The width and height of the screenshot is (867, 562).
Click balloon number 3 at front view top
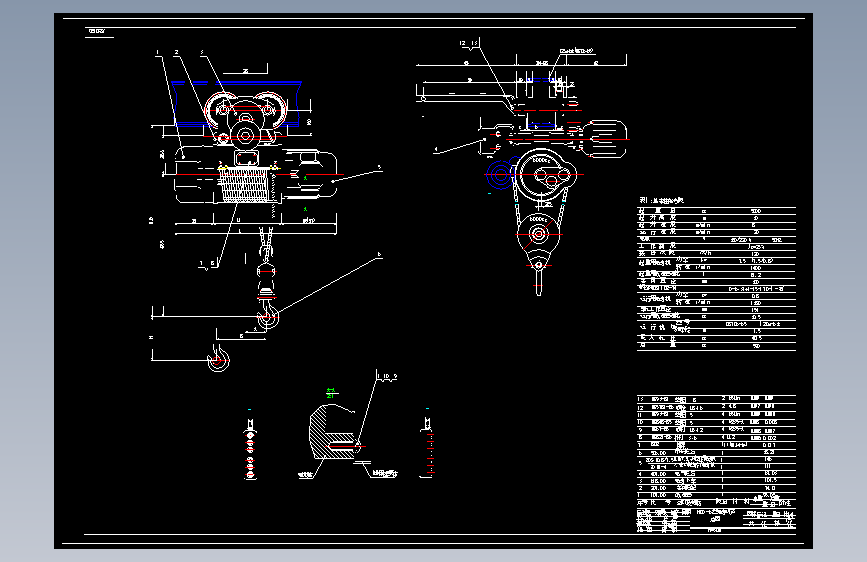click(x=202, y=53)
